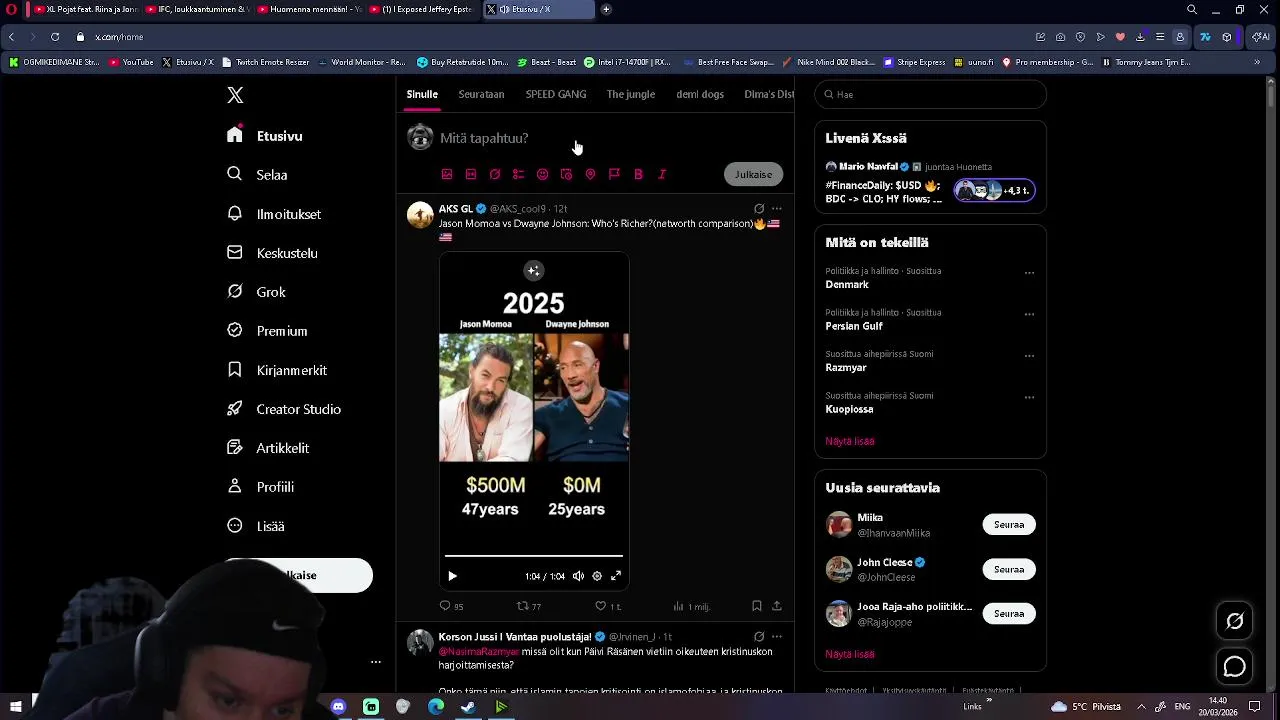The height and width of the screenshot is (720, 1280).
Task: Open Discord from the taskbar
Action: click(x=338, y=707)
